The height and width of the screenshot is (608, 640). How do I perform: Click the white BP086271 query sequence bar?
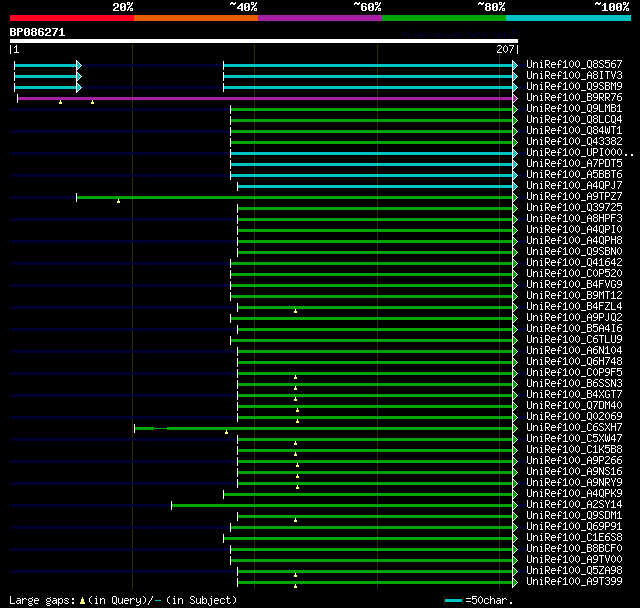click(264, 41)
